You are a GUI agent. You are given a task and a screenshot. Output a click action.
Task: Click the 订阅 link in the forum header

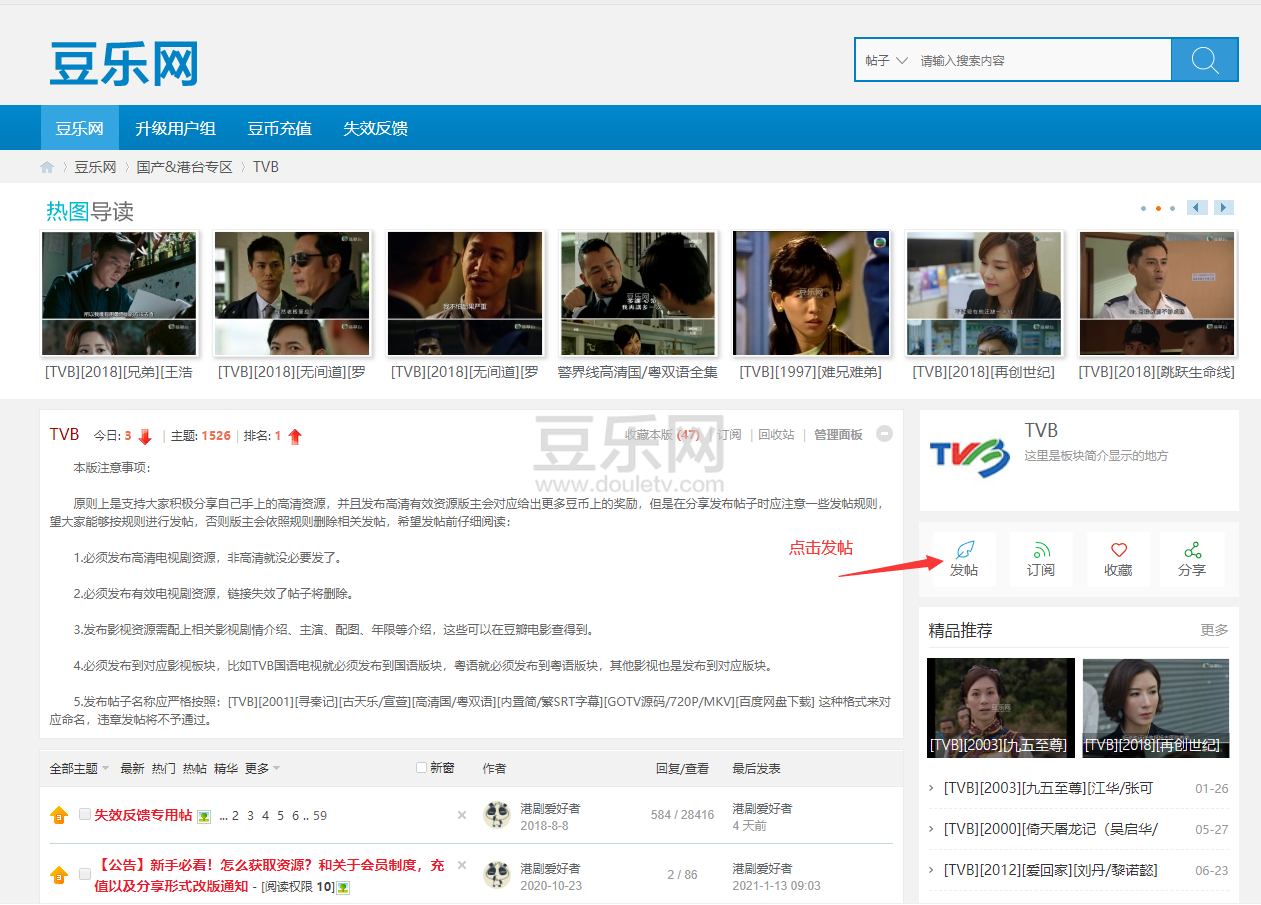tap(729, 434)
